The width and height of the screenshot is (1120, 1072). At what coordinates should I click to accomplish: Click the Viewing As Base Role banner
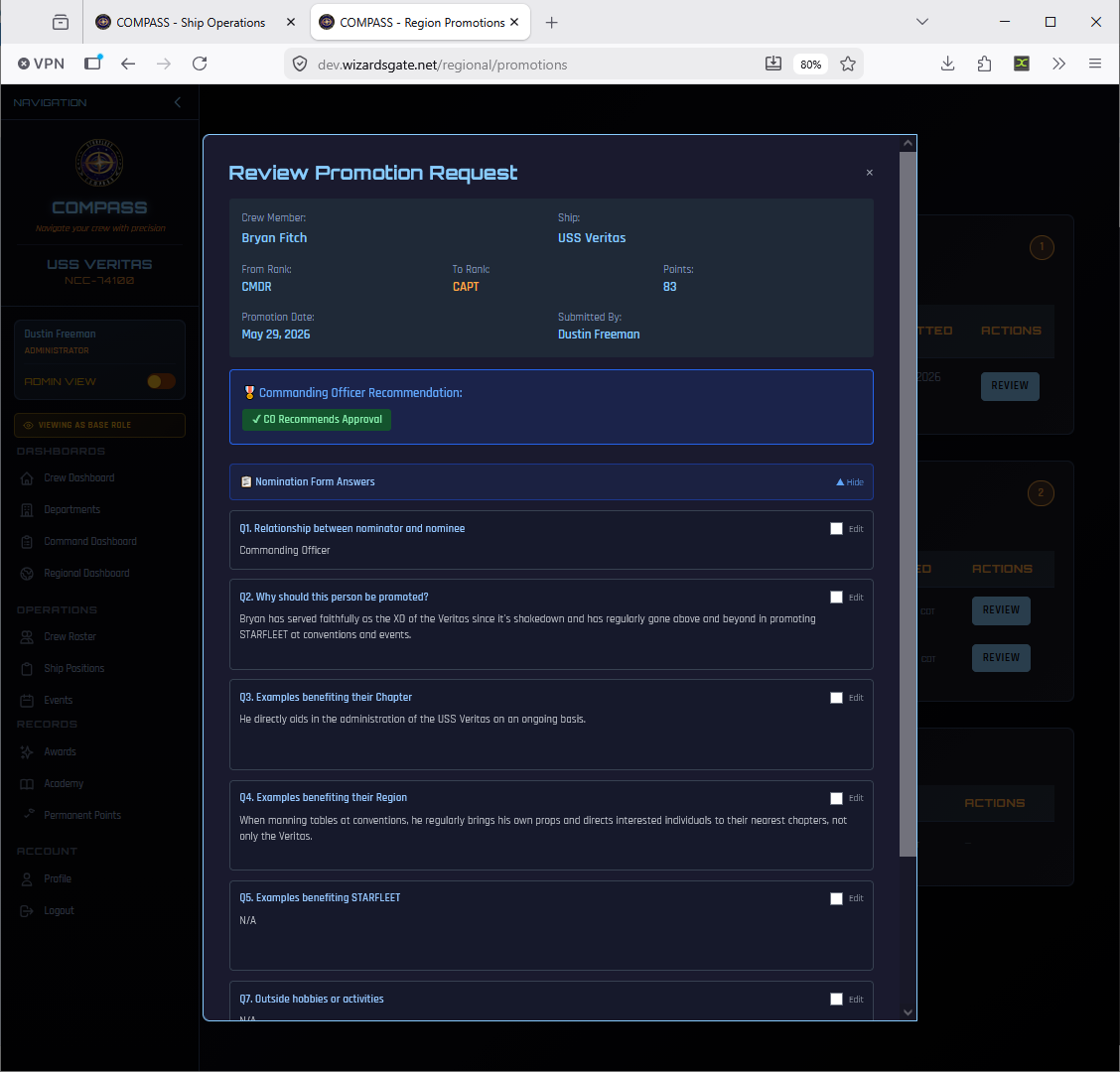(x=99, y=425)
